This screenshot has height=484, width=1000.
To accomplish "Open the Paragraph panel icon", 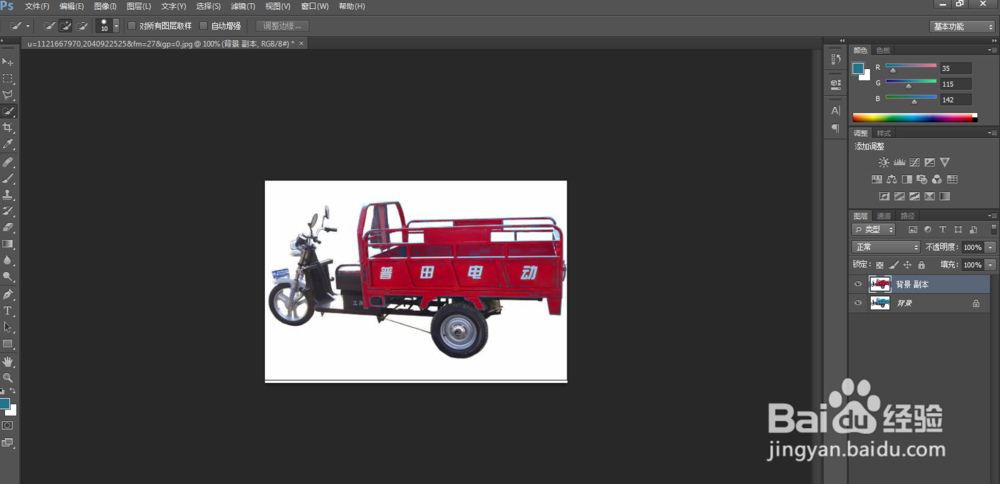I will (x=835, y=128).
